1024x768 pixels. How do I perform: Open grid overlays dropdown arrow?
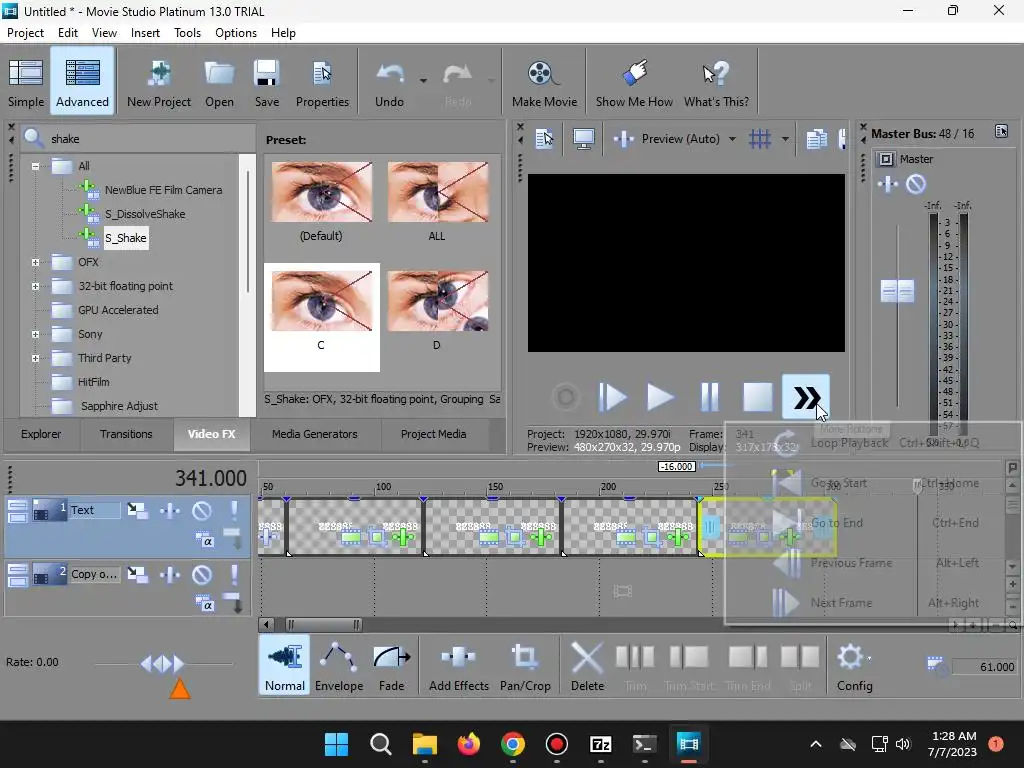pos(785,138)
